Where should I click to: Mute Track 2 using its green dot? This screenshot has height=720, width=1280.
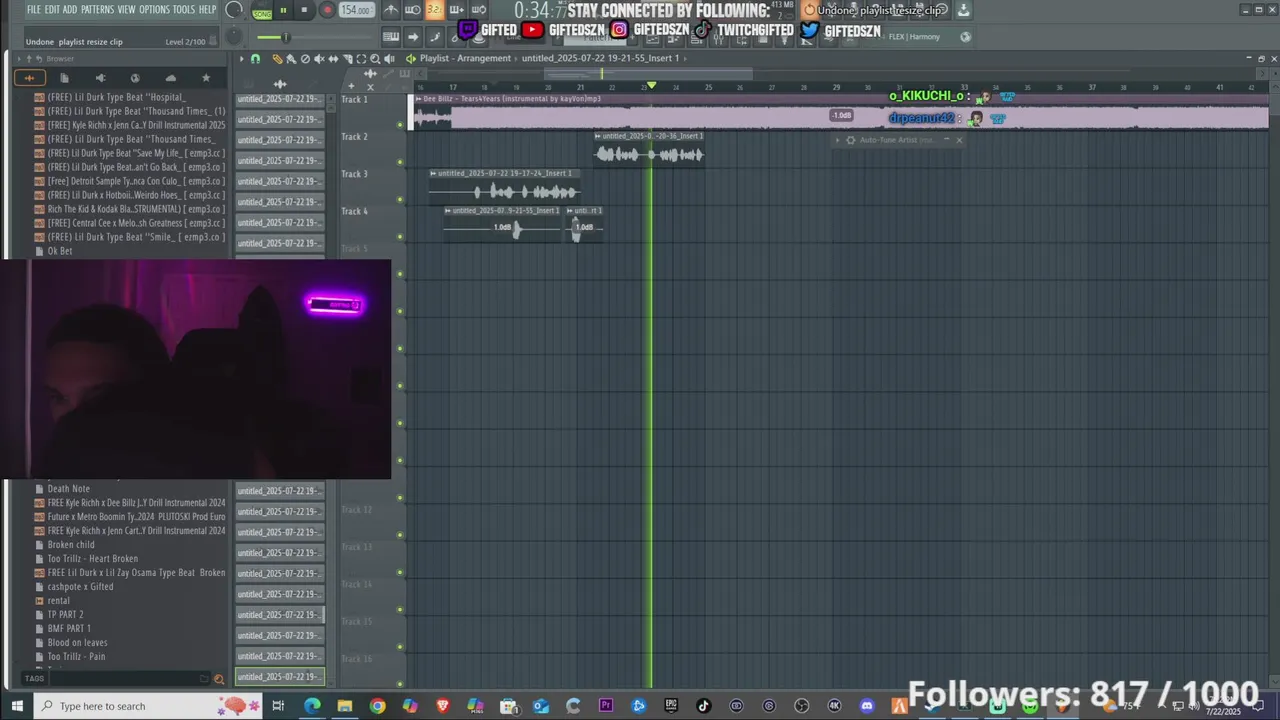[x=400, y=162]
